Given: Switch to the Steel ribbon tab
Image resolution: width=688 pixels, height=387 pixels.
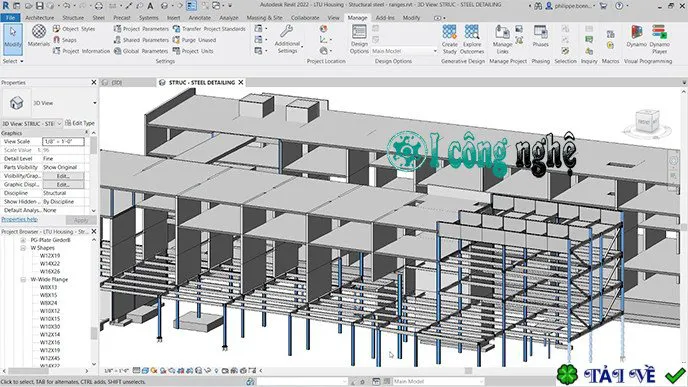Looking at the screenshot, I should tap(98, 18).
